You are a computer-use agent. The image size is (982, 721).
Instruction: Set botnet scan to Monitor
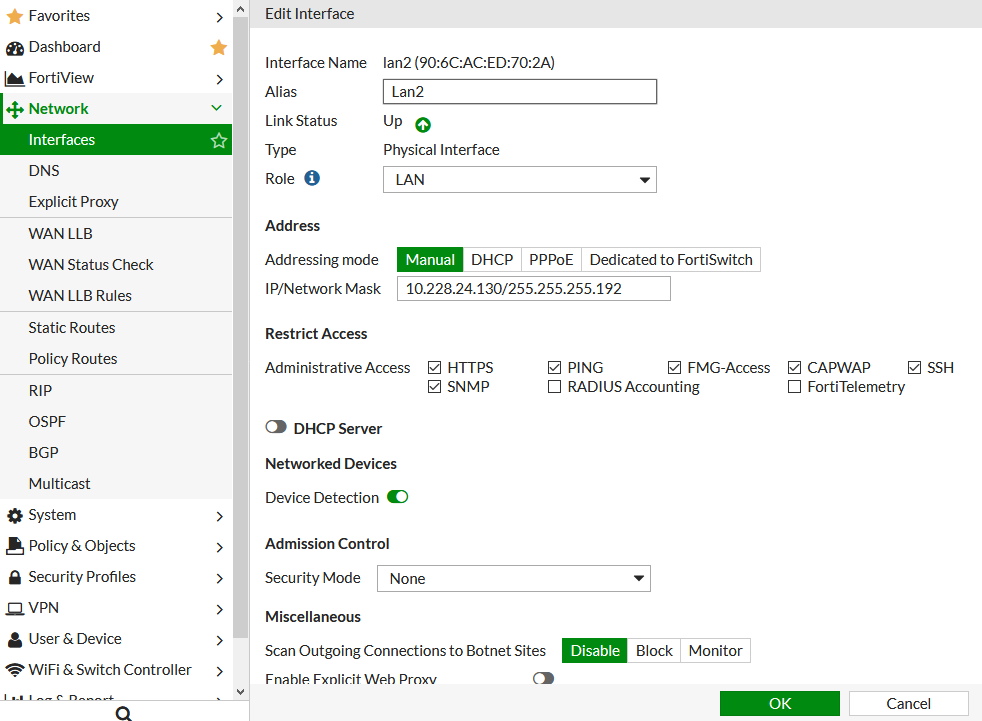[x=715, y=651]
